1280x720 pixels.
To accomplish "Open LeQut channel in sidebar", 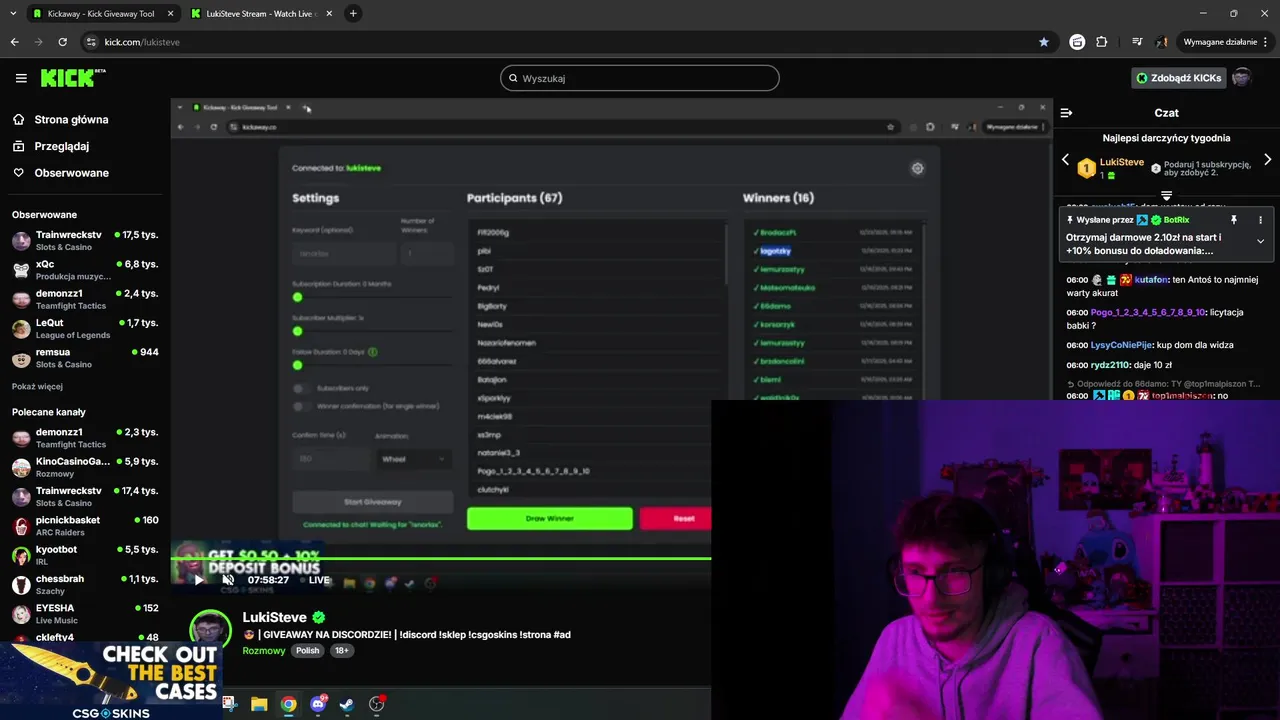I will 85,329.
